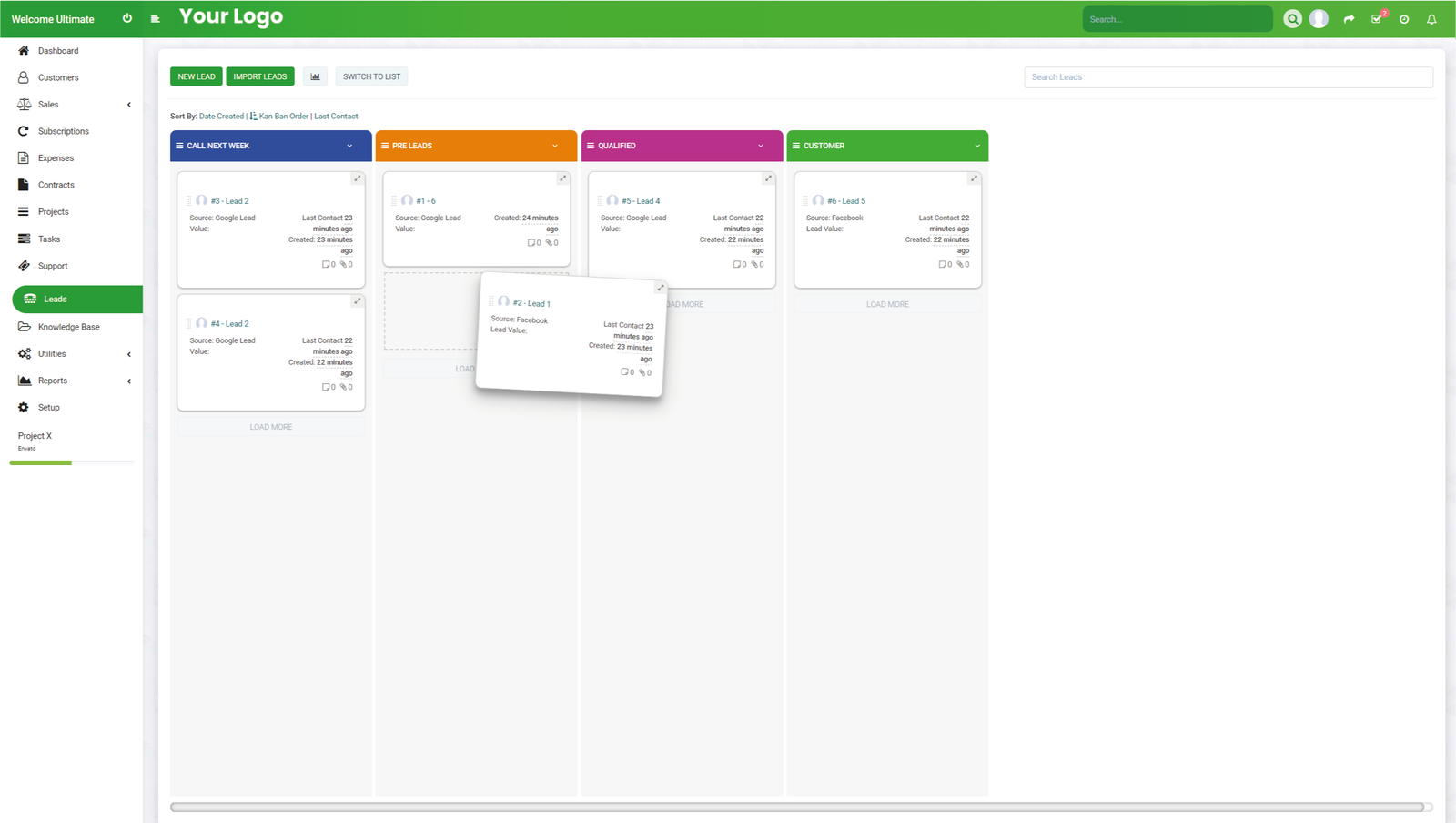Viewport: 1456px width, 823px height.
Task: Click the power logout icon
Action: point(127,18)
